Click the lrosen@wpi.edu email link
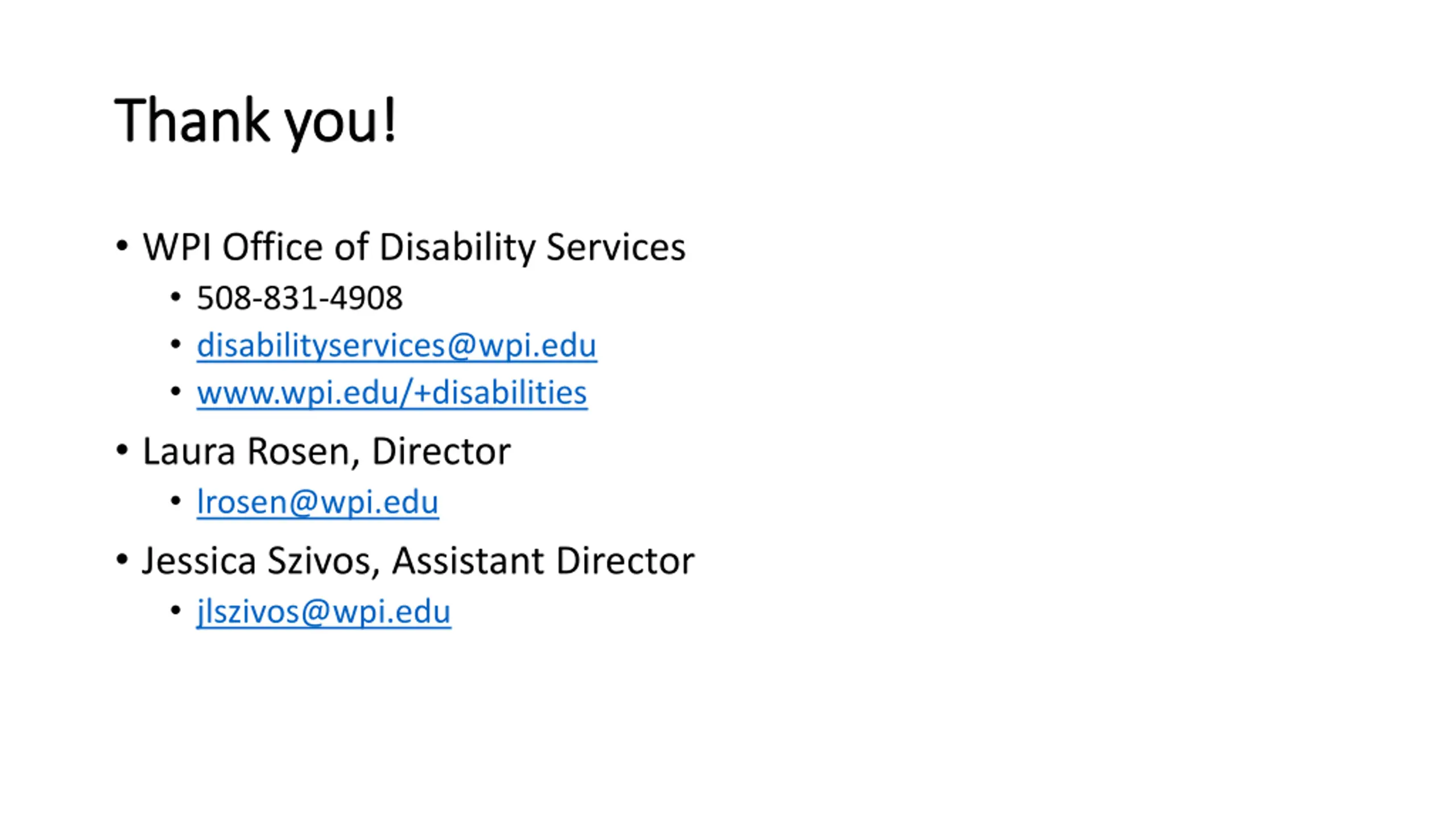 317,502
